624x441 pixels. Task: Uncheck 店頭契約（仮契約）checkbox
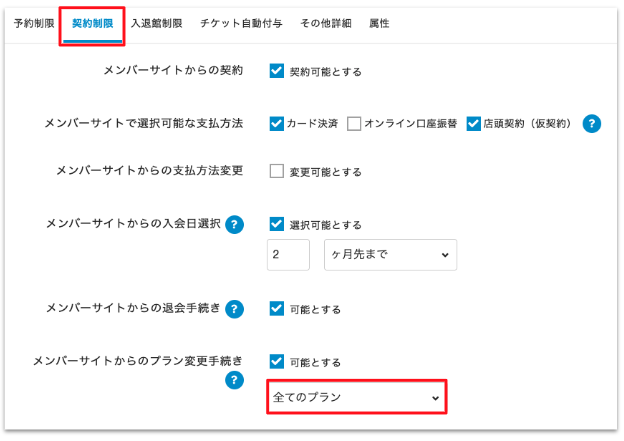(x=474, y=124)
